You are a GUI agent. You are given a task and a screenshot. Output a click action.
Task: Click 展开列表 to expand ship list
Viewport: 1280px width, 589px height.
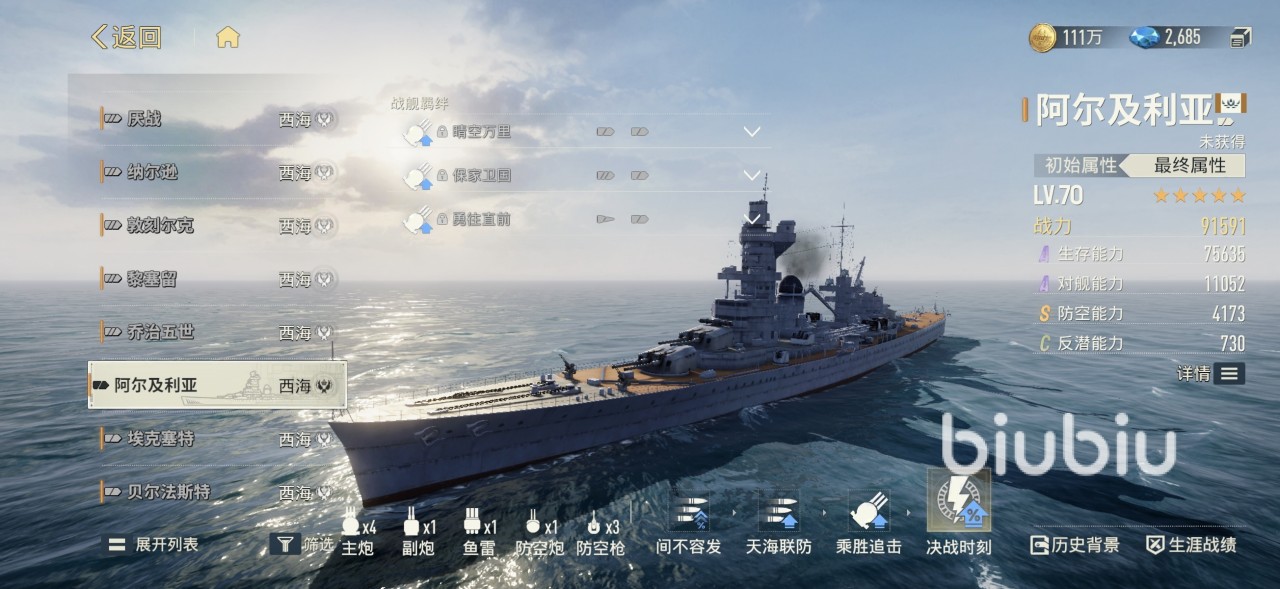pos(154,544)
